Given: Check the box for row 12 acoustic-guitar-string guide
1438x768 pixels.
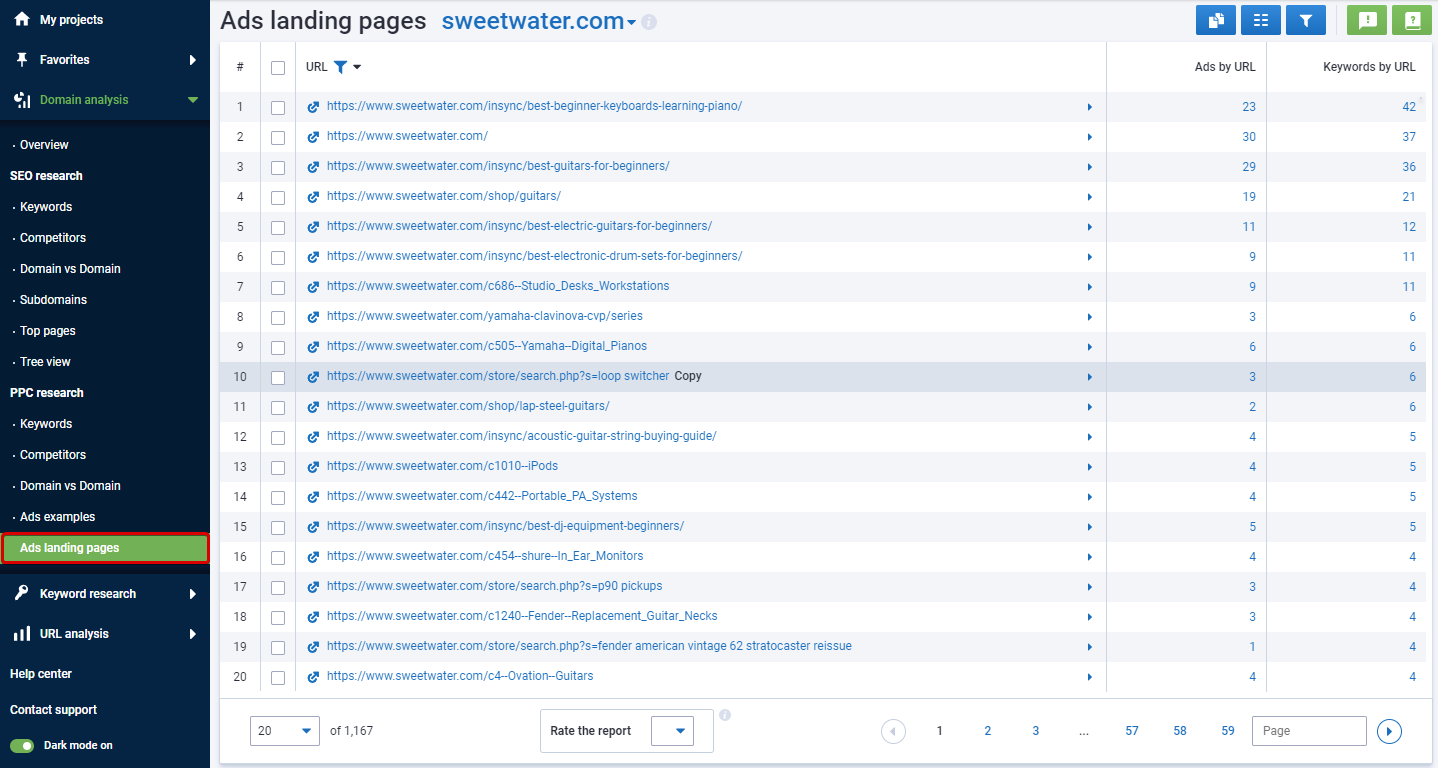Looking at the screenshot, I should tap(278, 438).
